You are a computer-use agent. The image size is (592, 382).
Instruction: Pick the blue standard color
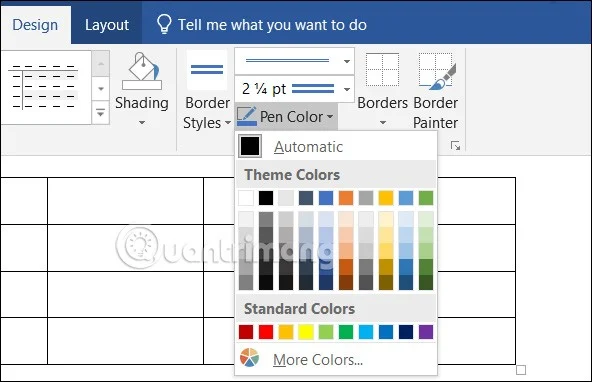coord(386,332)
